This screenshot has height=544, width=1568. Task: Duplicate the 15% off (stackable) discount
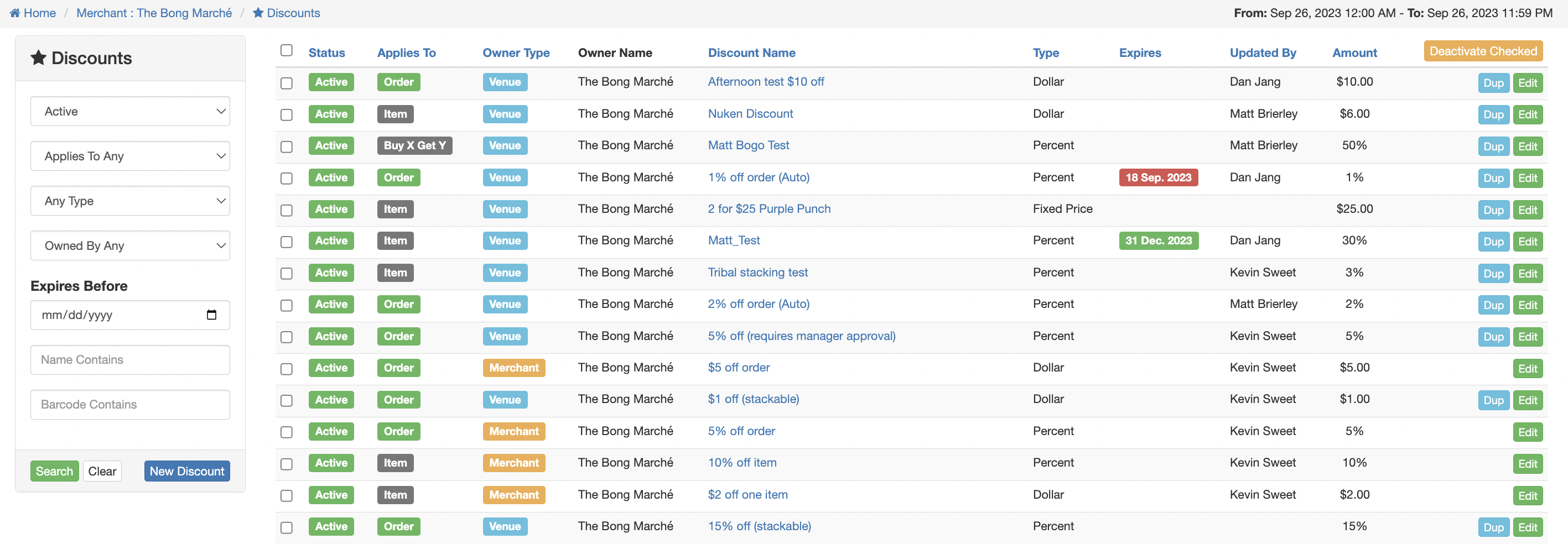[1493, 527]
